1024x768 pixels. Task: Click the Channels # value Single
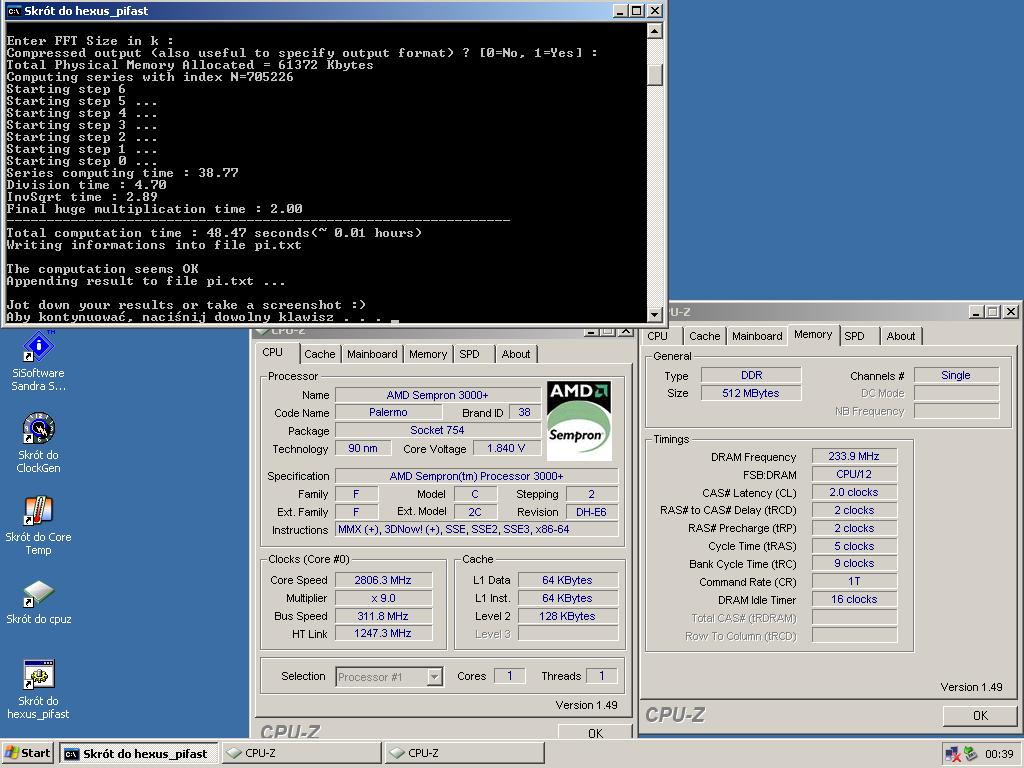[956, 375]
